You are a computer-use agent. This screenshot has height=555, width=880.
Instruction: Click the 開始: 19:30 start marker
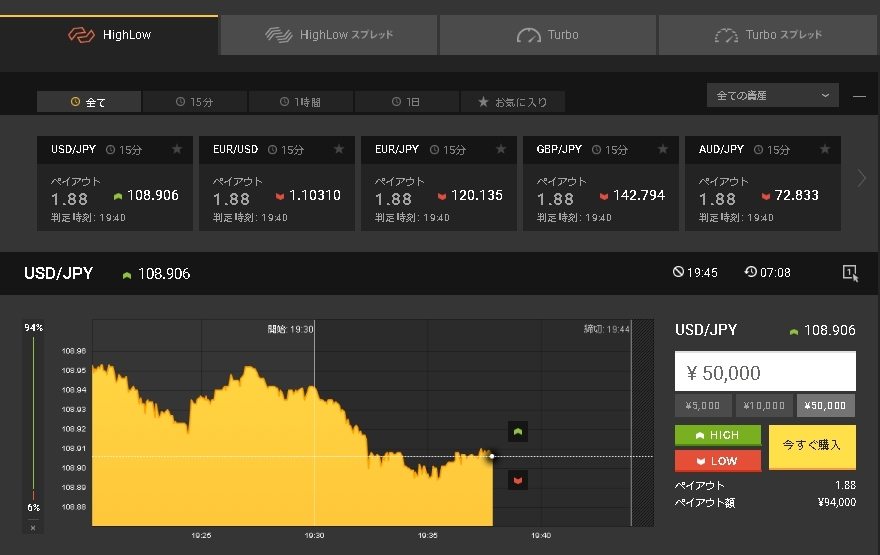291,329
